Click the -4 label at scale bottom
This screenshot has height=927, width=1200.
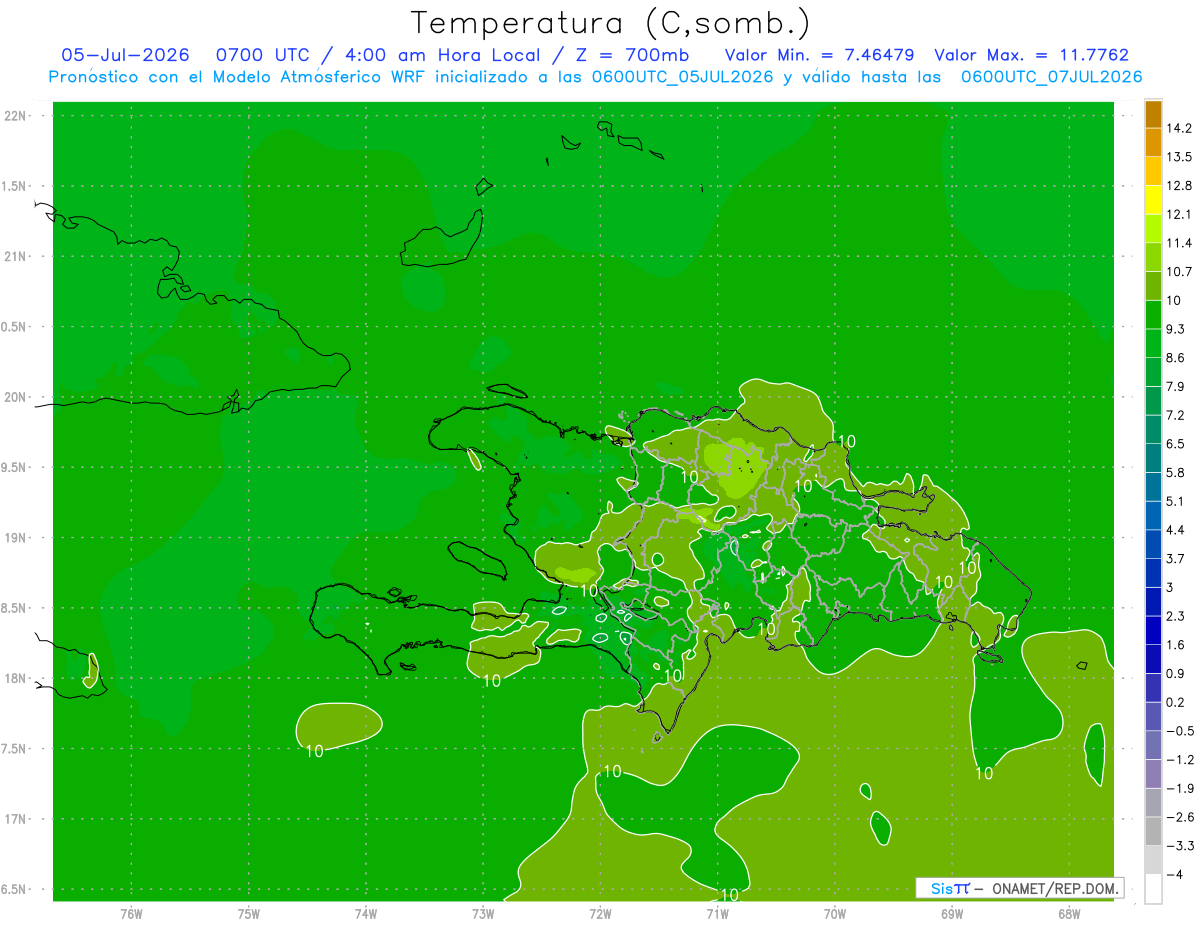point(1174,874)
